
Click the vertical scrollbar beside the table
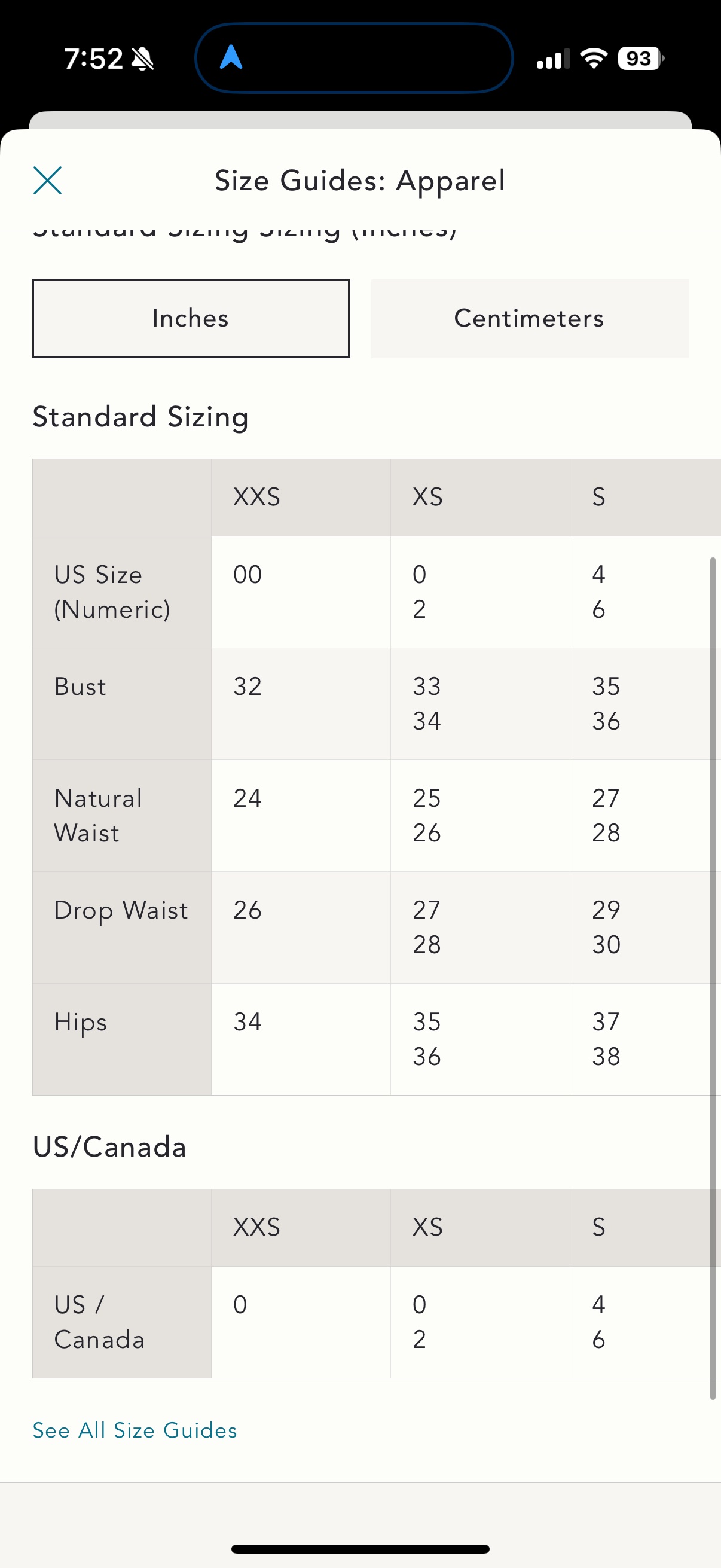[x=713, y=978]
